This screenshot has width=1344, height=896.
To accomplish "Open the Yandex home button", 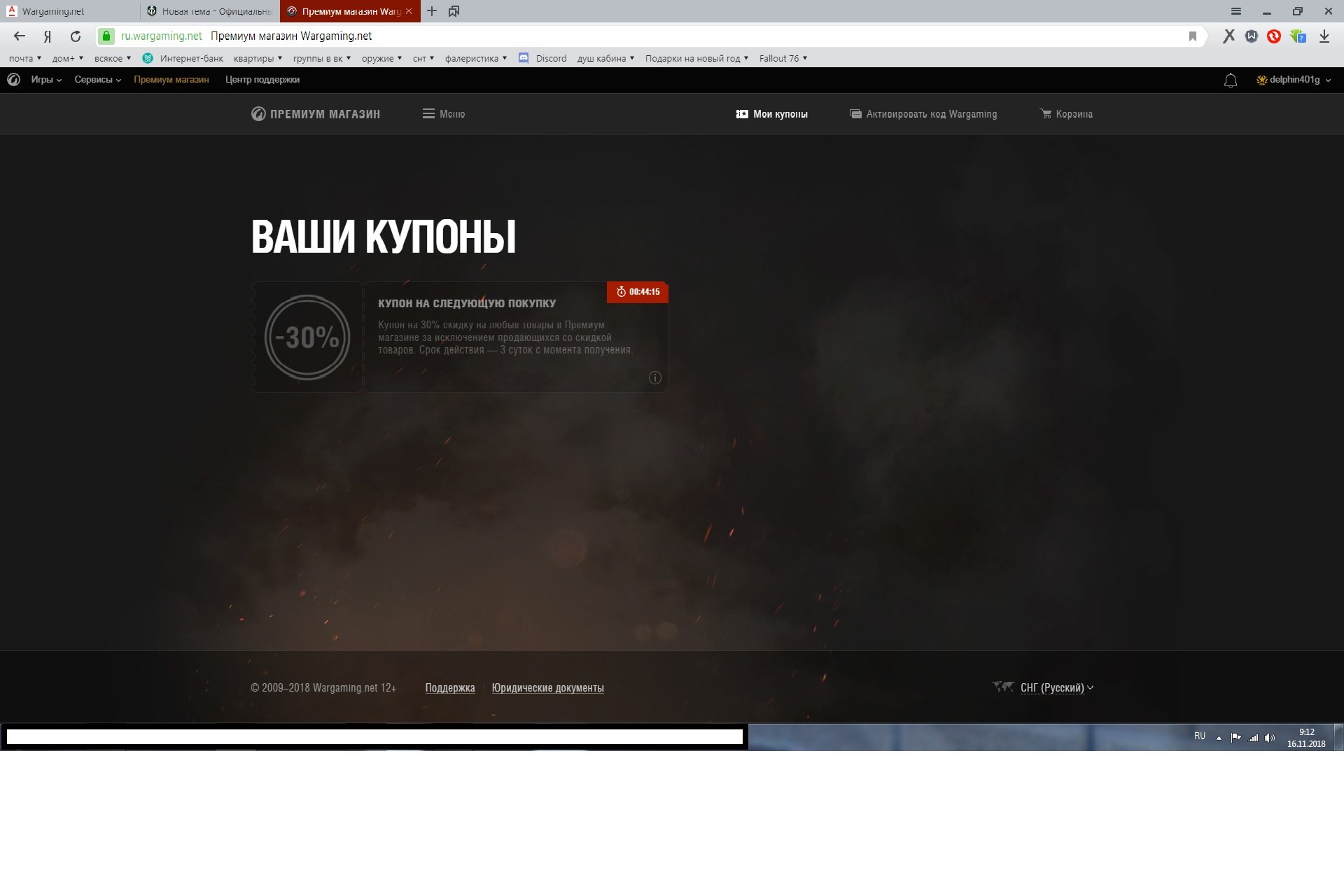I will (x=48, y=36).
